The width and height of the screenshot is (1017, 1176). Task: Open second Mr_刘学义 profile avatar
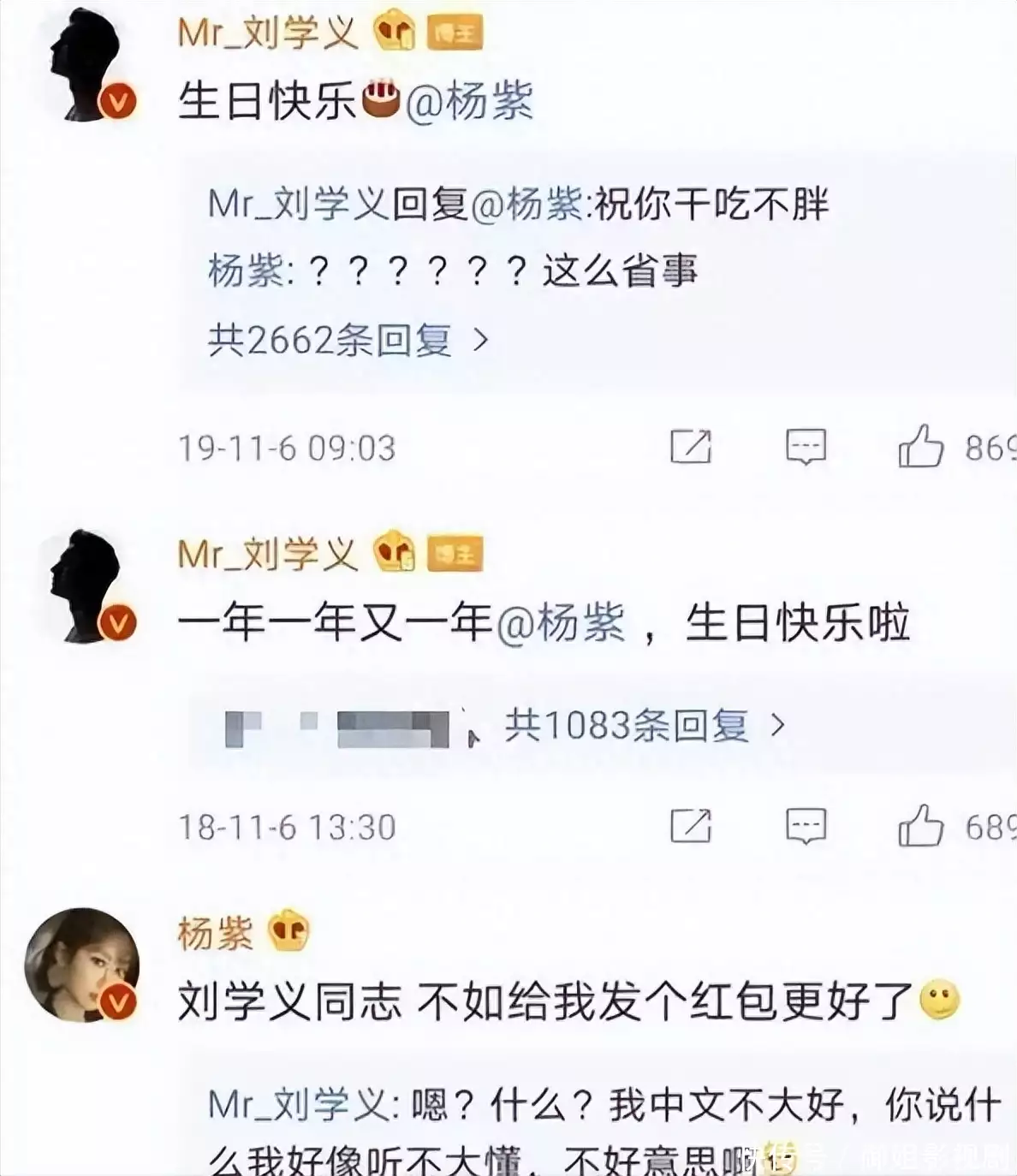86,587
